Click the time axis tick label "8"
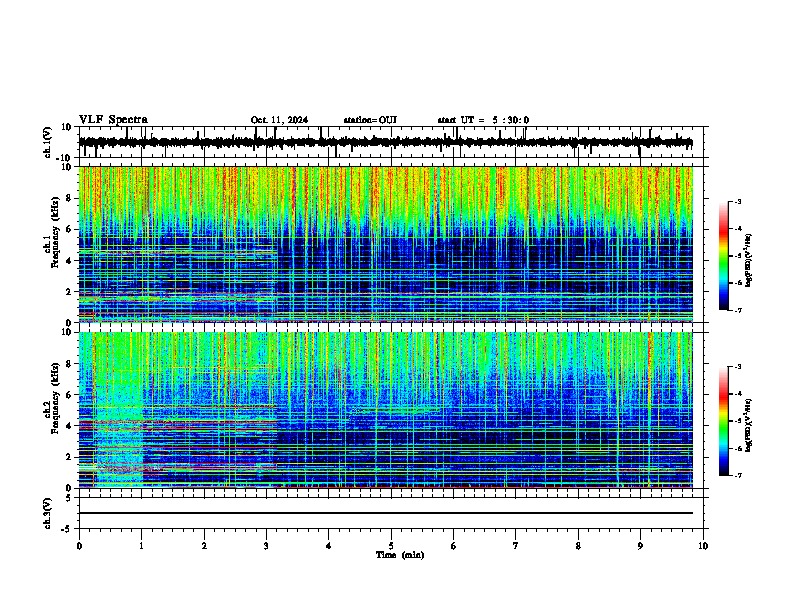The image size is (792, 612). tap(578, 546)
